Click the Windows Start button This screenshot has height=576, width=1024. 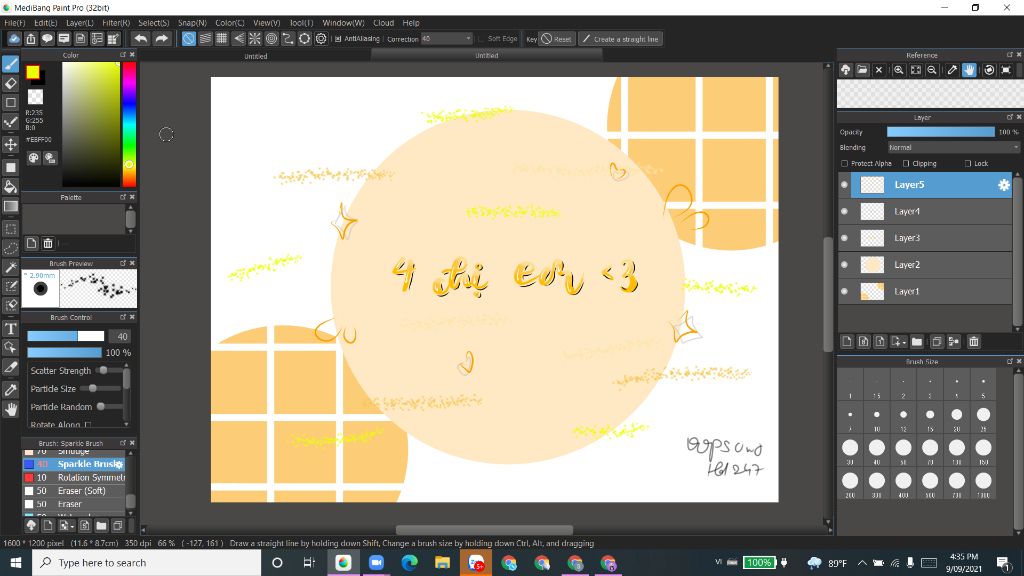[x=16, y=562]
